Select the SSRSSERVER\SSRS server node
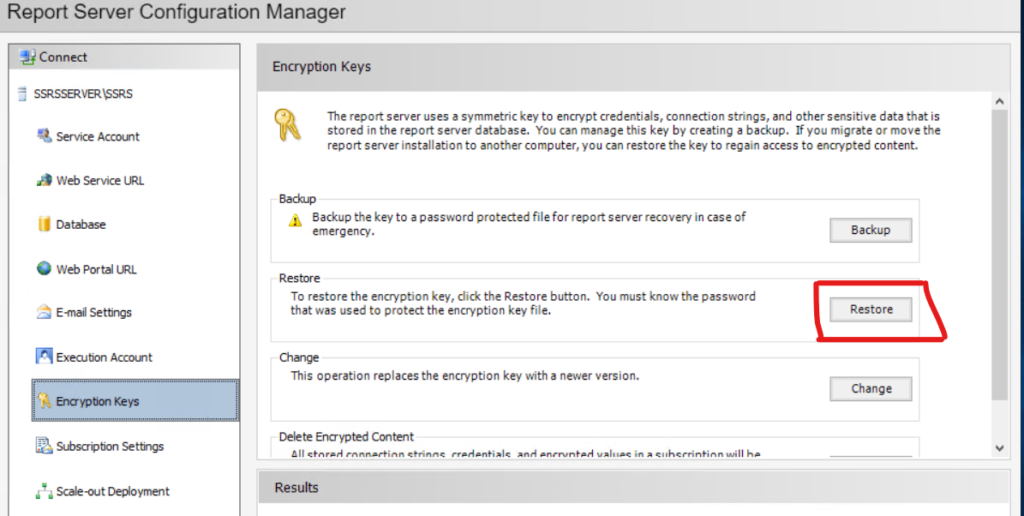 [x=83, y=94]
